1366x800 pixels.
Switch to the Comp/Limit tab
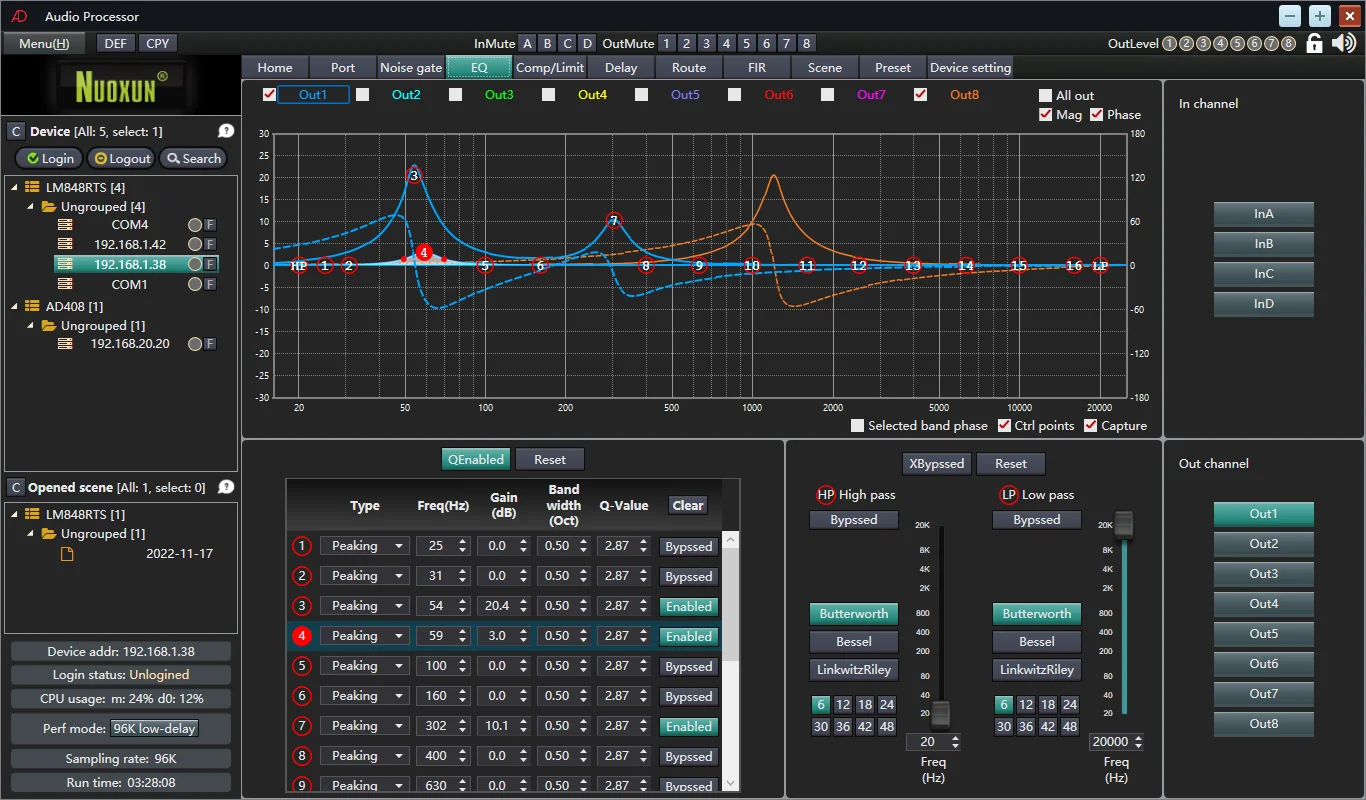pos(549,67)
